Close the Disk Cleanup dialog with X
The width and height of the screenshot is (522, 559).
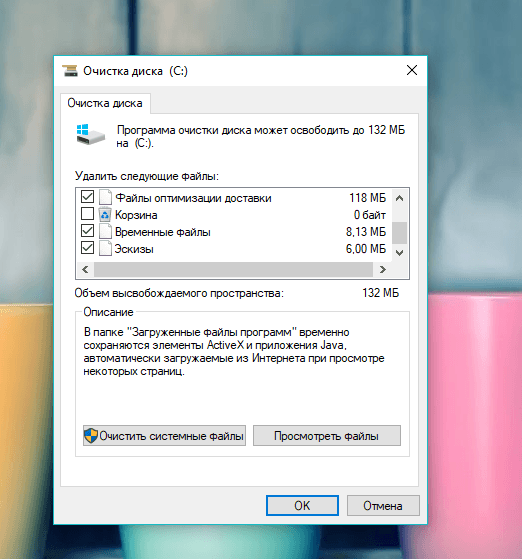tap(412, 70)
